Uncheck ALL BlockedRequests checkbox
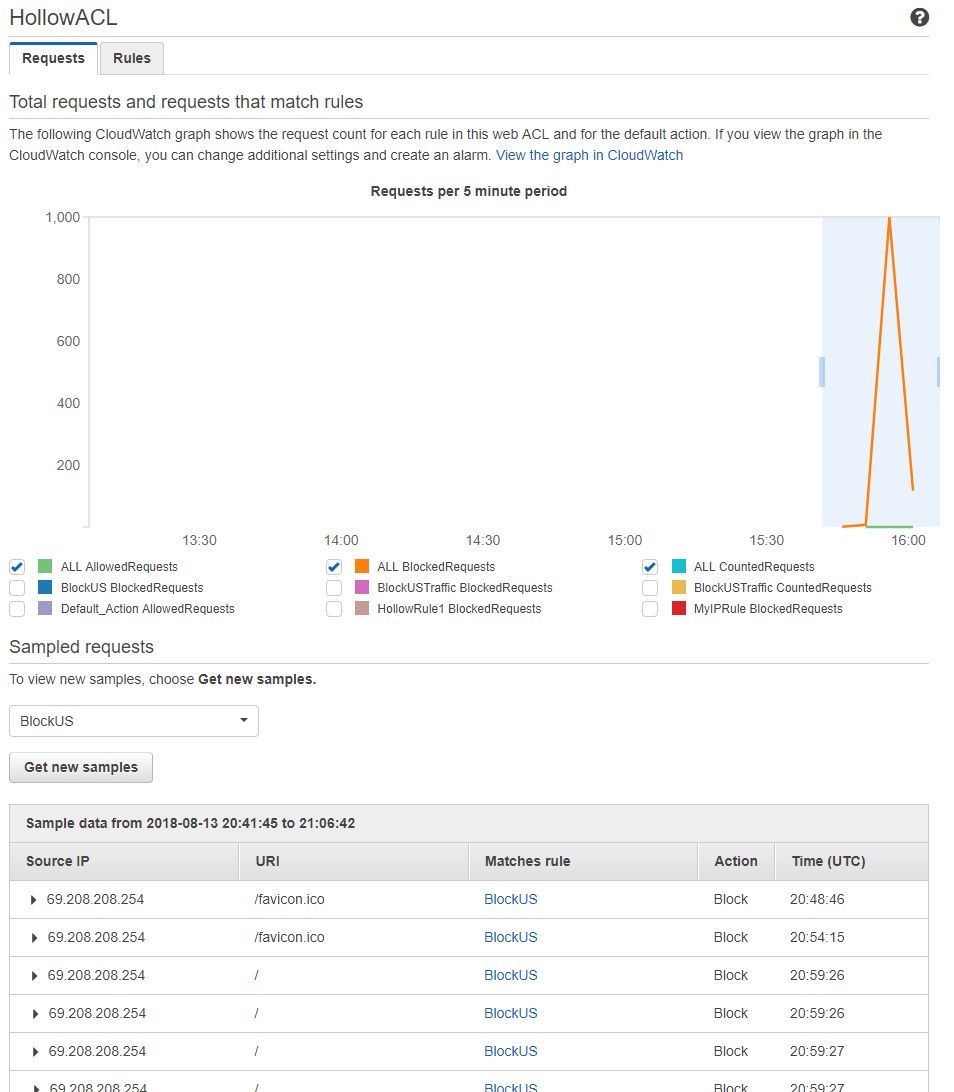The width and height of the screenshot is (954, 1092). 334,567
